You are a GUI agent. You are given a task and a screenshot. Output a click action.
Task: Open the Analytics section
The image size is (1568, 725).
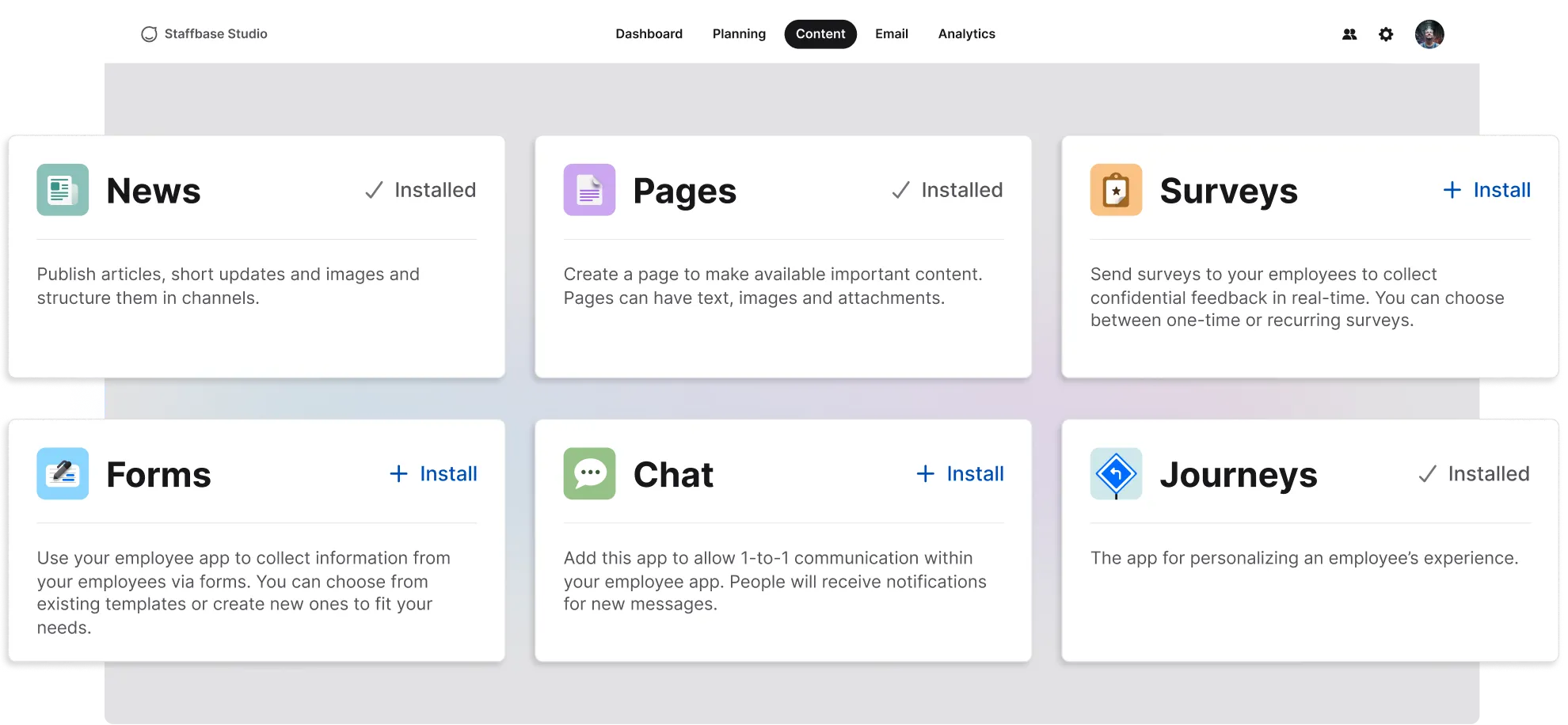(966, 33)
